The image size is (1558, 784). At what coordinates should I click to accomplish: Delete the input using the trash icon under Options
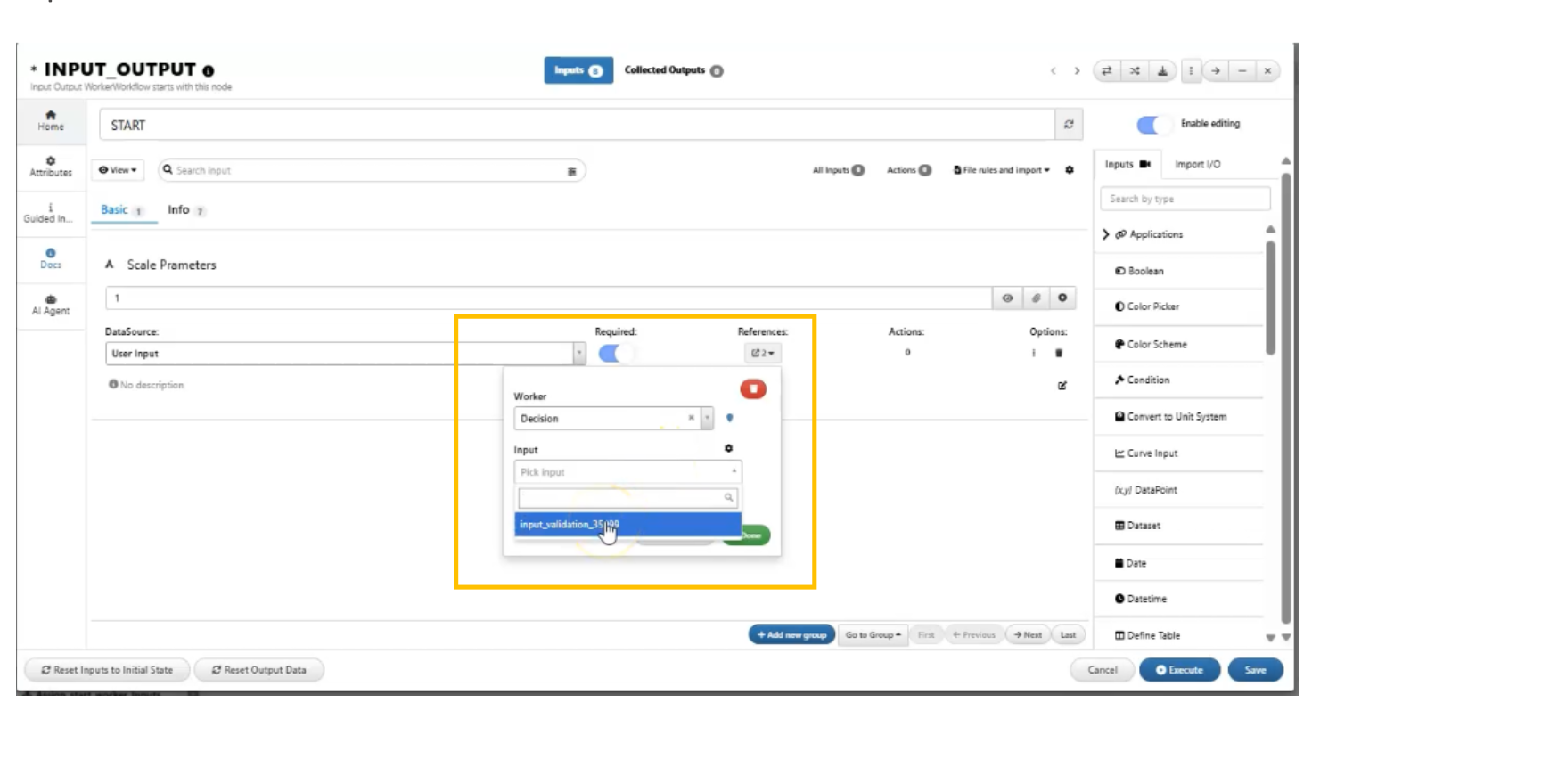coord(1059,353)
